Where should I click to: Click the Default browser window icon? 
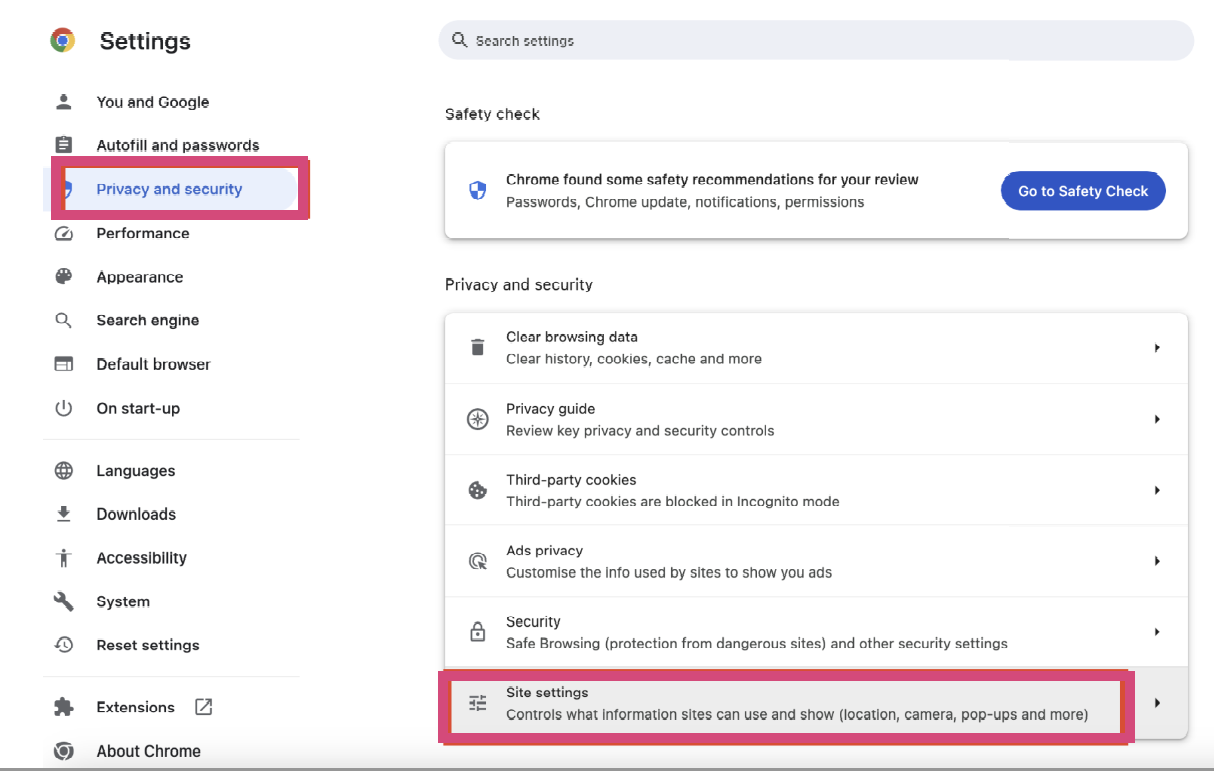tap(64, 364)
